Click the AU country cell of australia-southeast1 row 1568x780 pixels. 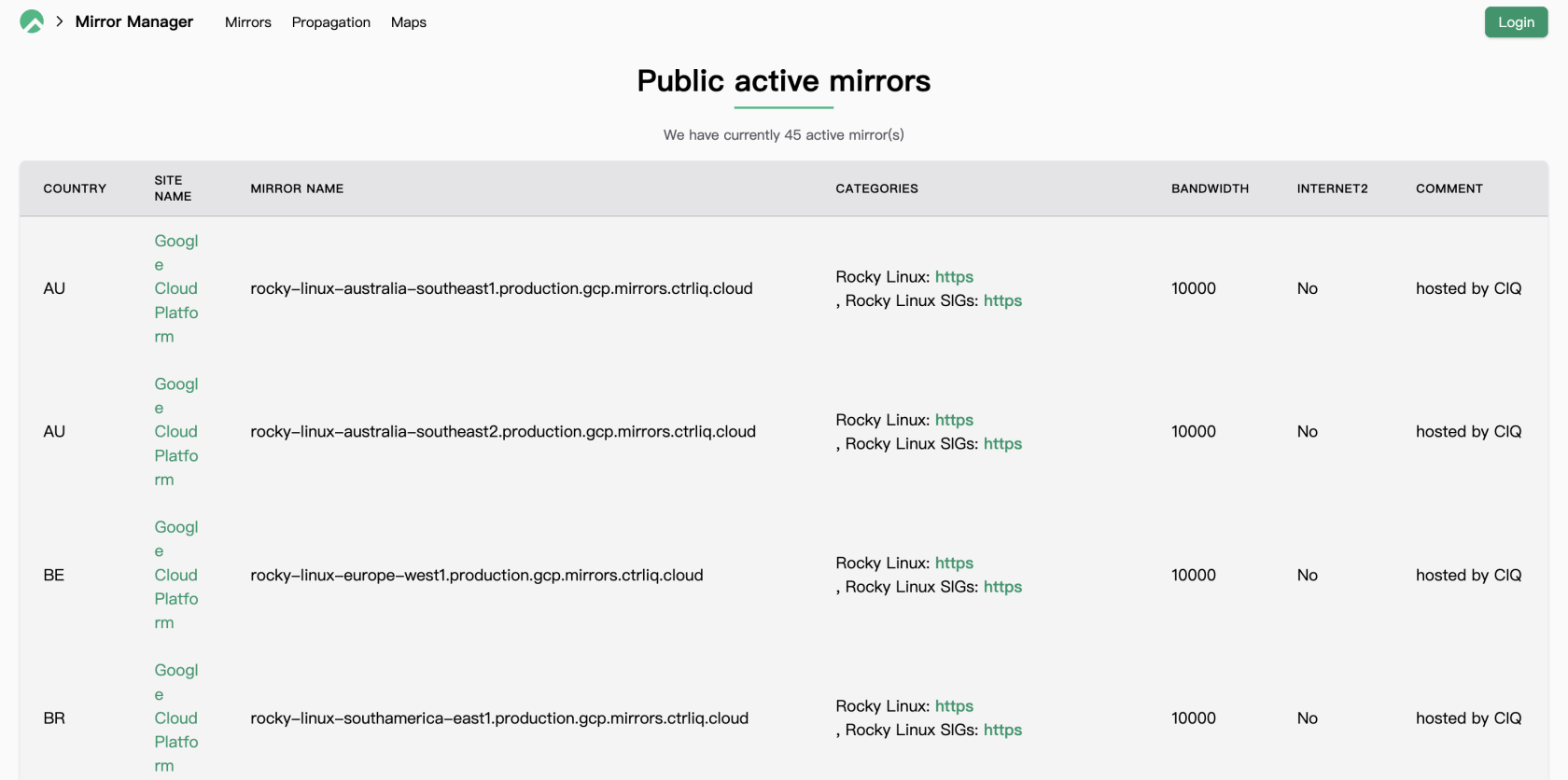[54, 288]
